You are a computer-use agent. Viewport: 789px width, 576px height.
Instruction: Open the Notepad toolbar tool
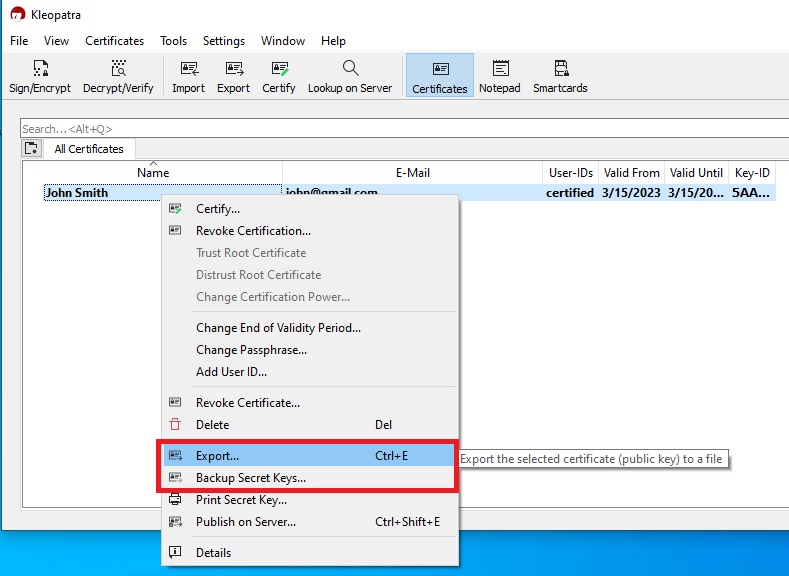(x=500, y=76)
